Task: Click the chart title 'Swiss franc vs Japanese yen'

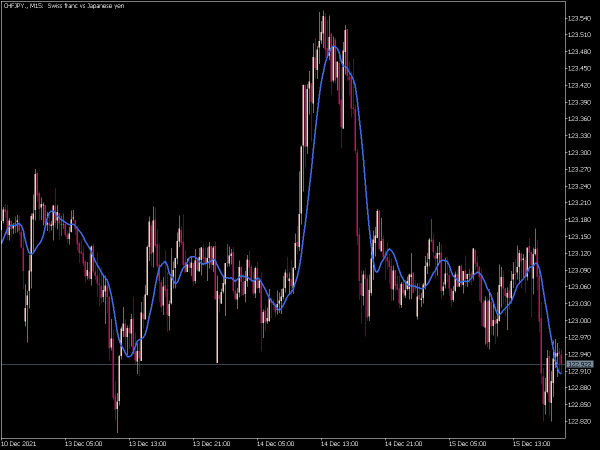Action: click(x=86, y=6)
